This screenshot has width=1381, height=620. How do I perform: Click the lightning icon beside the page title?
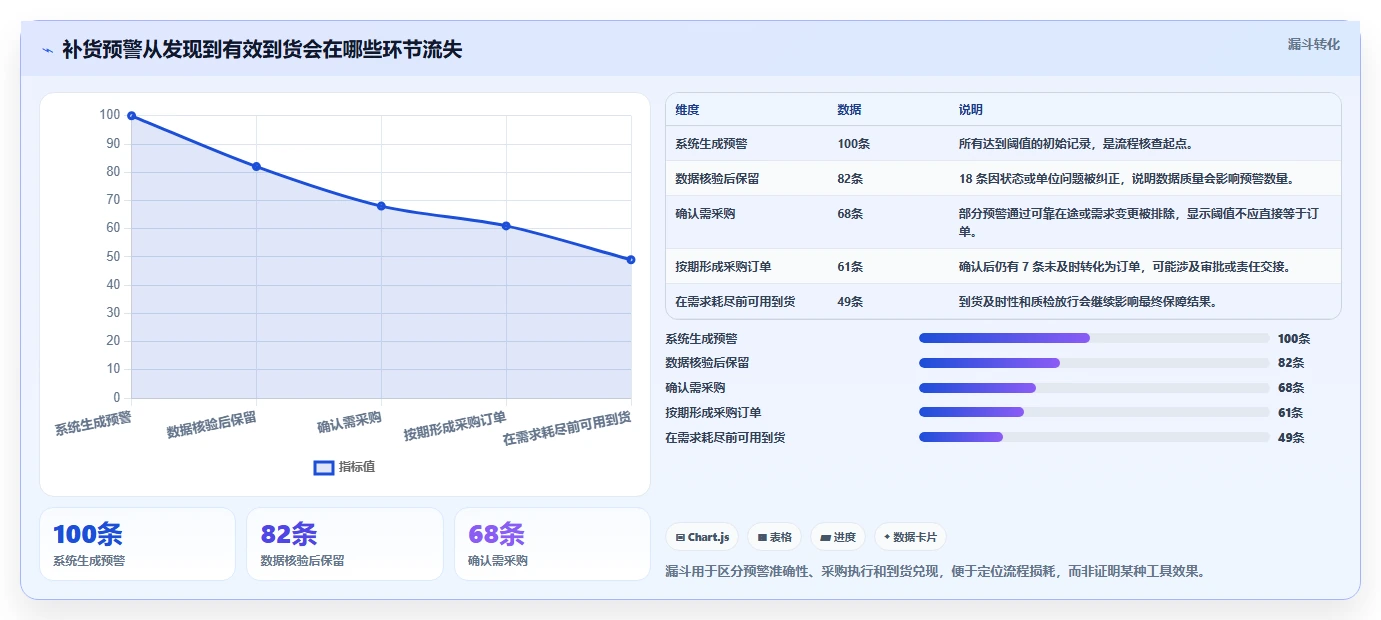click(47, 50)
